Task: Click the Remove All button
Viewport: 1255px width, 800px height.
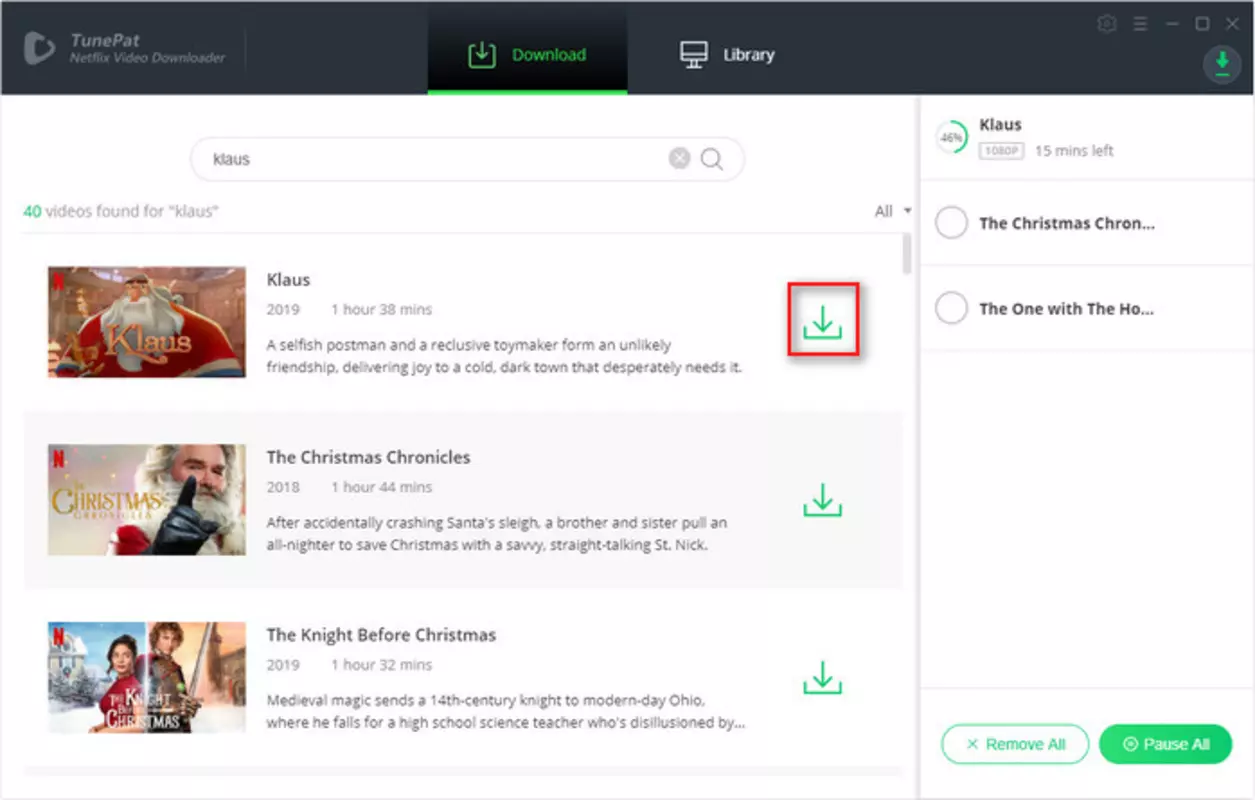Action: [x=1015, y=744]
